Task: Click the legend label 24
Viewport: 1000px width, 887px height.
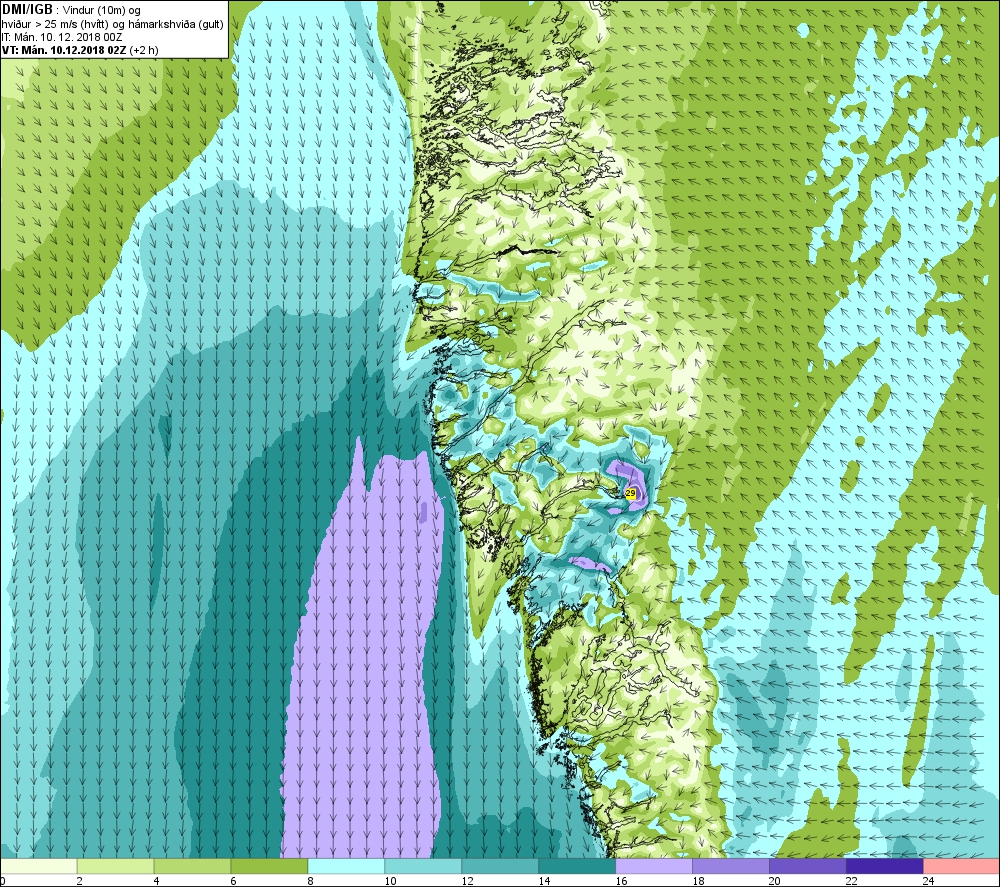Action: (x=929, y=881)
